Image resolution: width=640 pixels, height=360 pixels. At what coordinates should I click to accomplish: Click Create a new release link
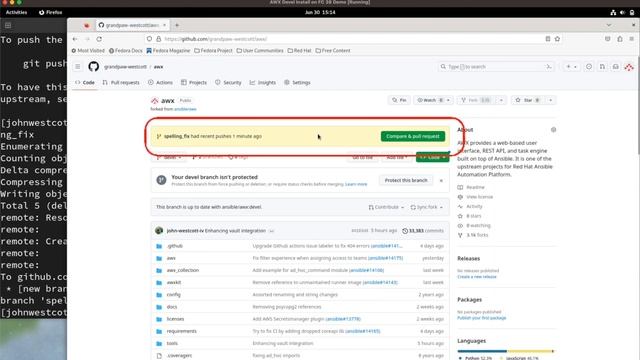click(477, 277)
